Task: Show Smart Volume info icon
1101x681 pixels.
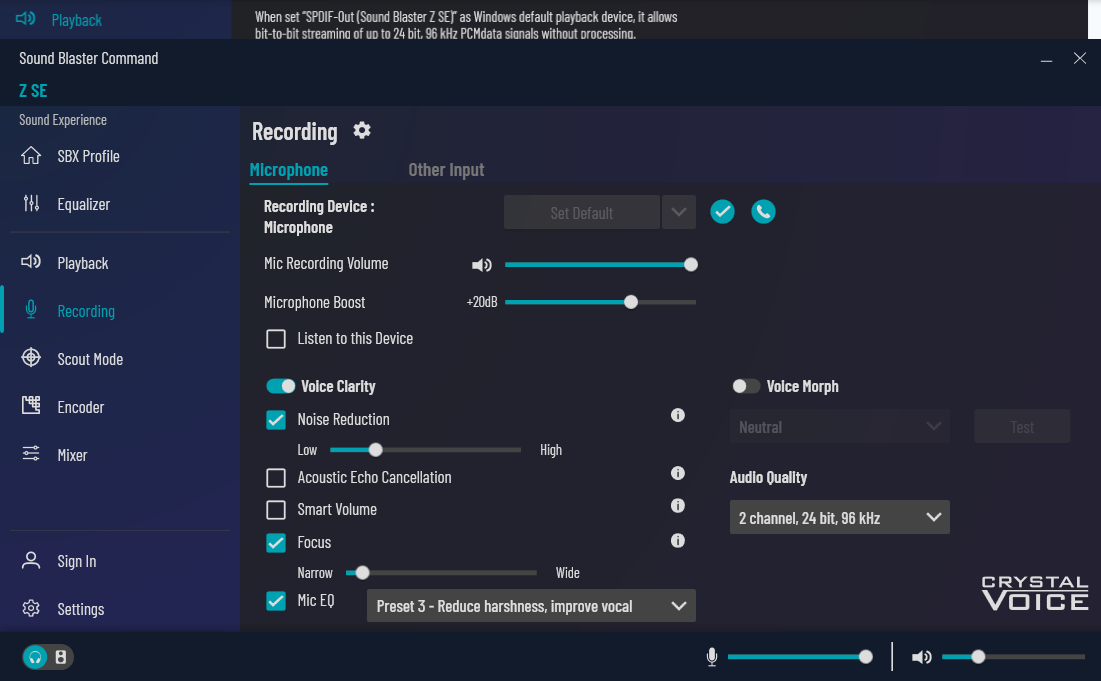Action: [x=678, y=505]
